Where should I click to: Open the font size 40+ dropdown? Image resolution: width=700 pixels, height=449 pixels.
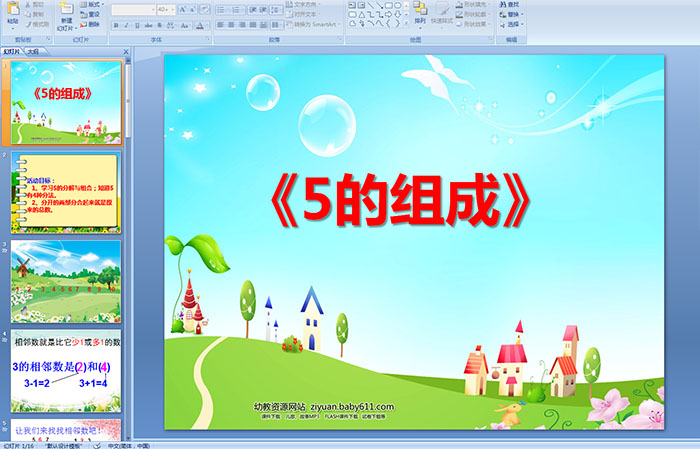coord(166,9)
